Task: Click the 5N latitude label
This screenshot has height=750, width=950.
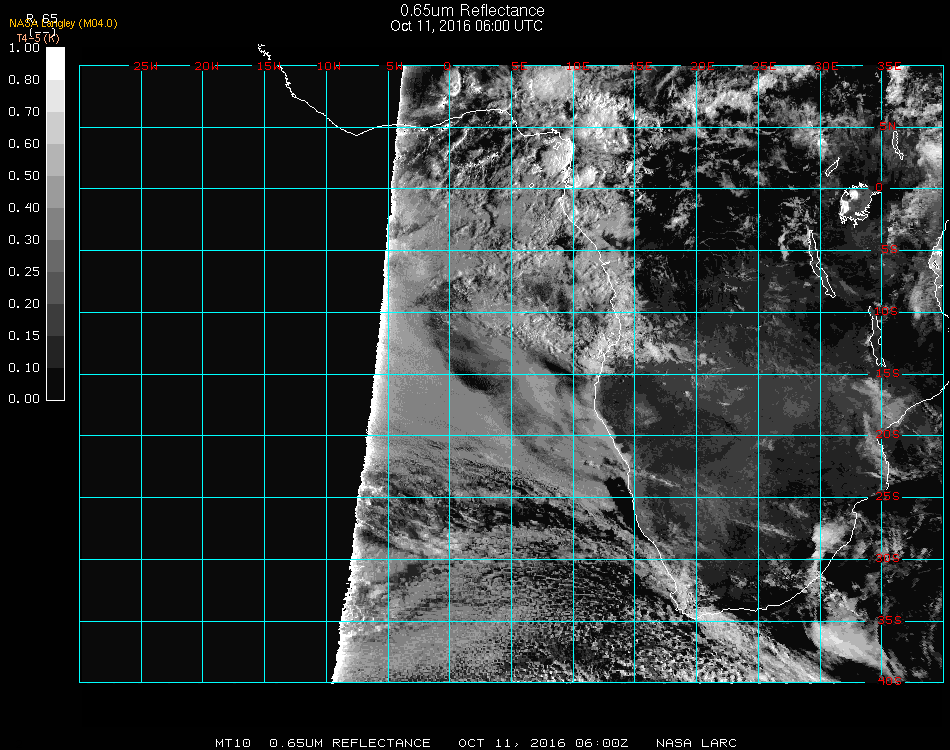Action: (x=887, y=127)
